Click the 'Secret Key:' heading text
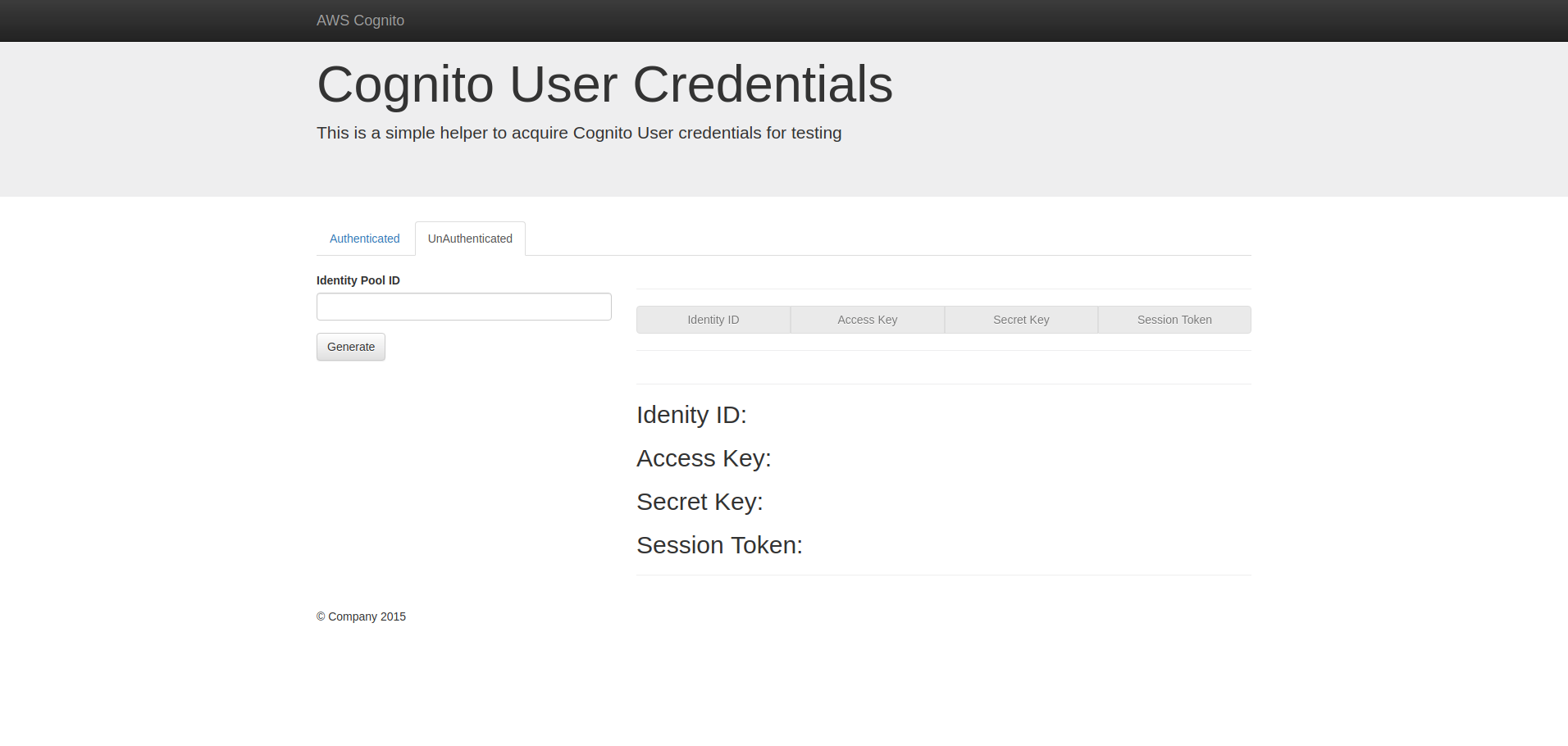The image size is (1568, 746). click(700, 502)
